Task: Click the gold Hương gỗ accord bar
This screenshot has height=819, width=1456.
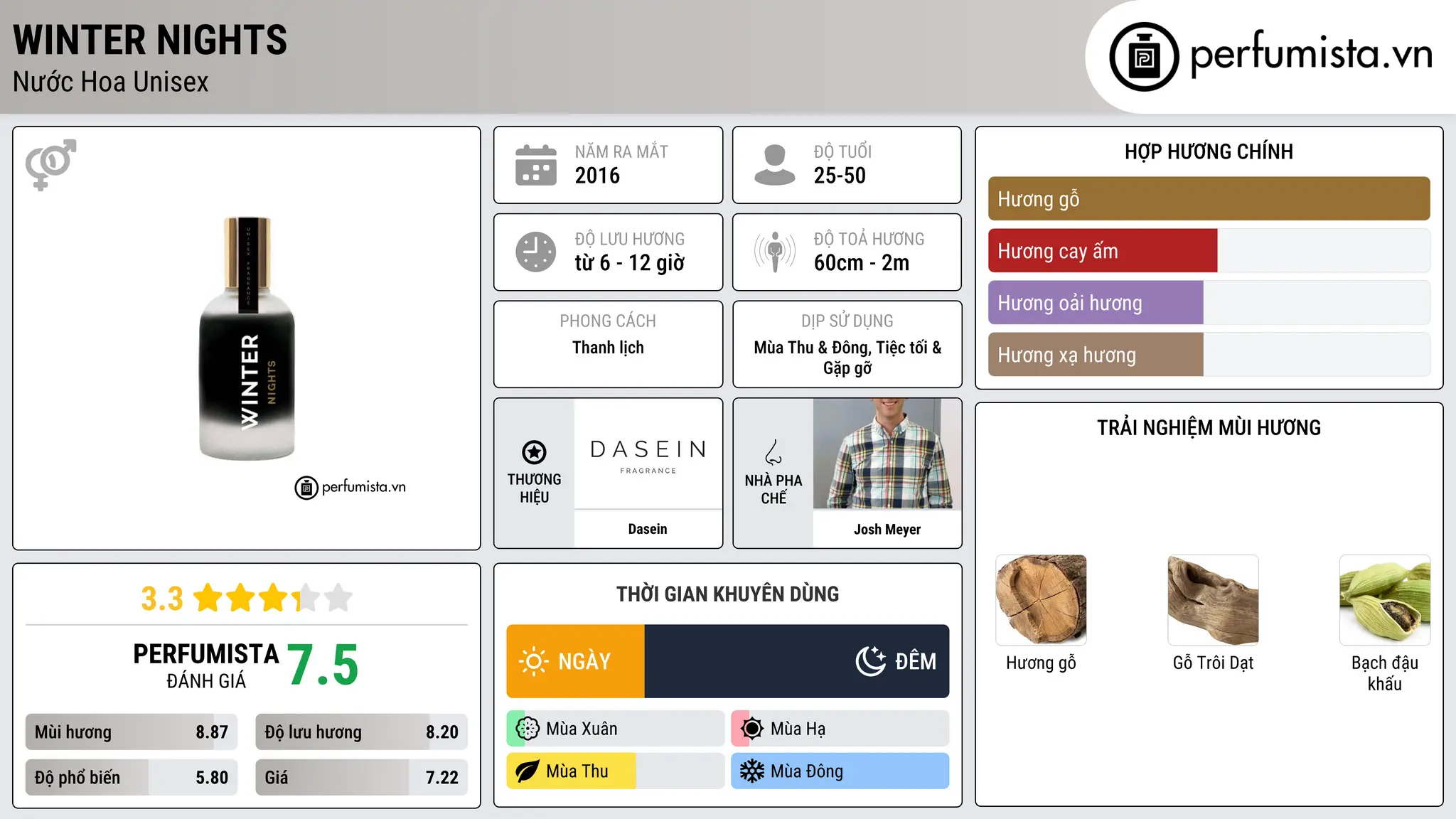Action: [1209, 198]
